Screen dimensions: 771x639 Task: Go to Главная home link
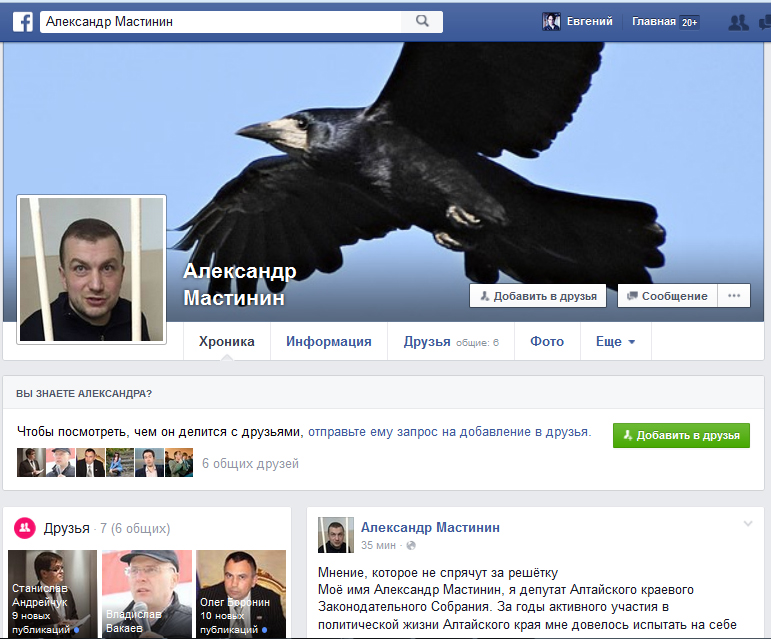click(x=654, y=22)
